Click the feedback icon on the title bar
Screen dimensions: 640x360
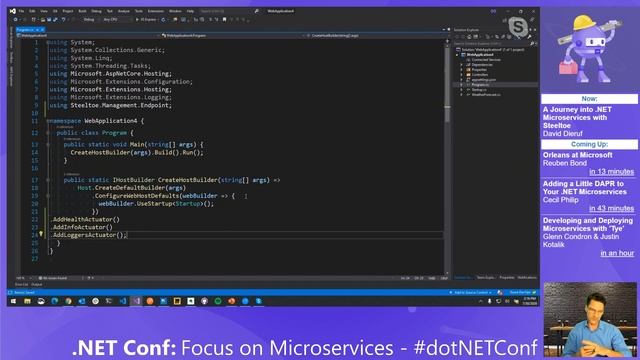493,11
